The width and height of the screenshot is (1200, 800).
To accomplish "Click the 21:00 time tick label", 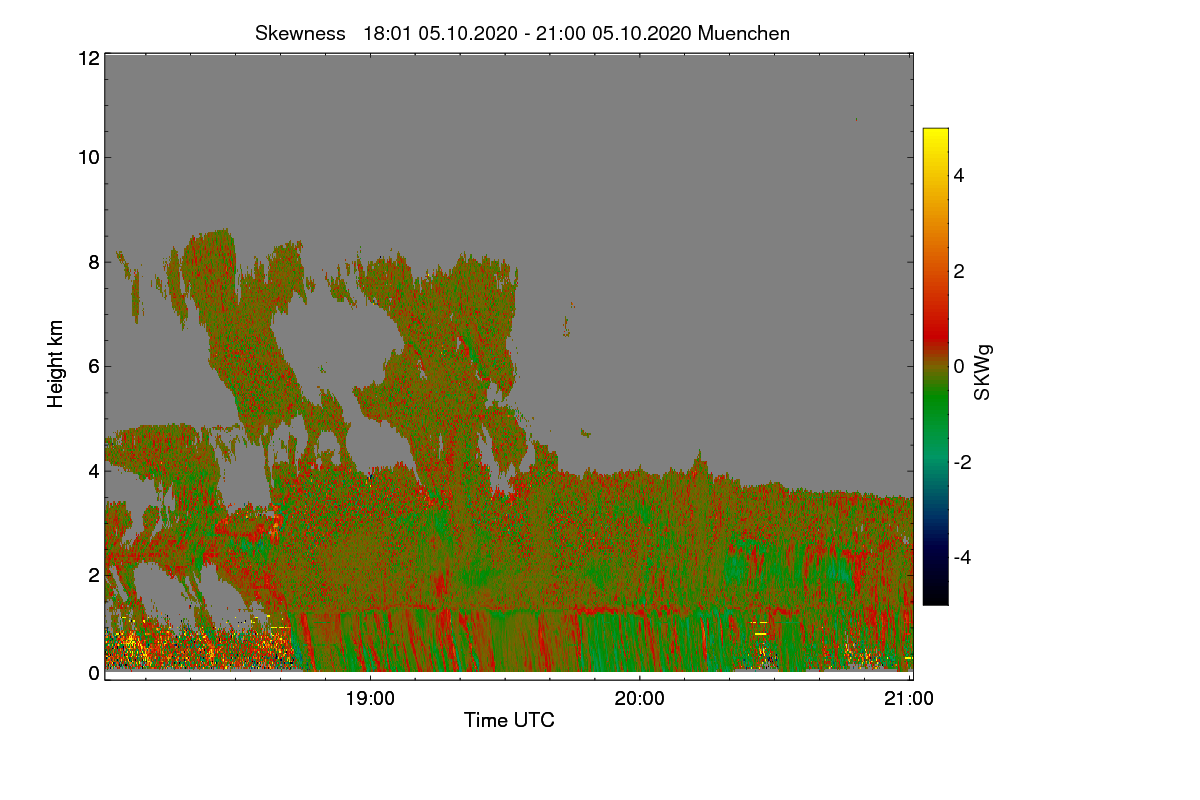I will (x=910, y=699).
